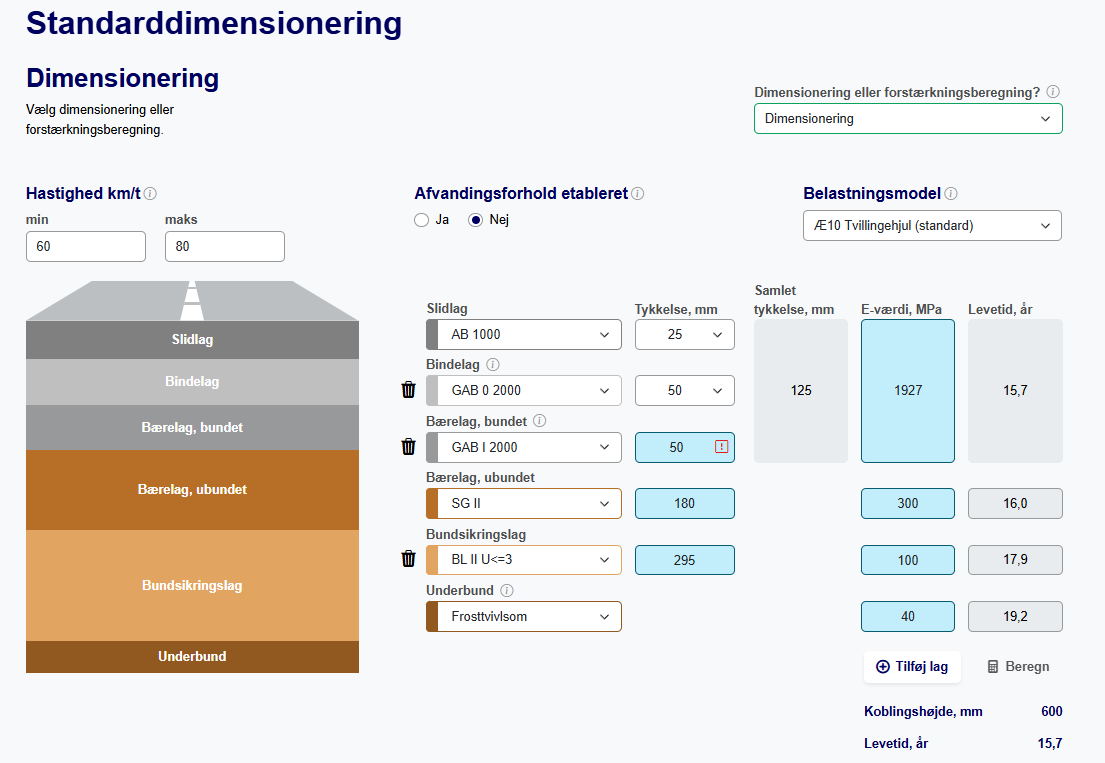This screenshot has height=763, width=1105.
Task: Select the Nej radio button
Action: [476, 220]
